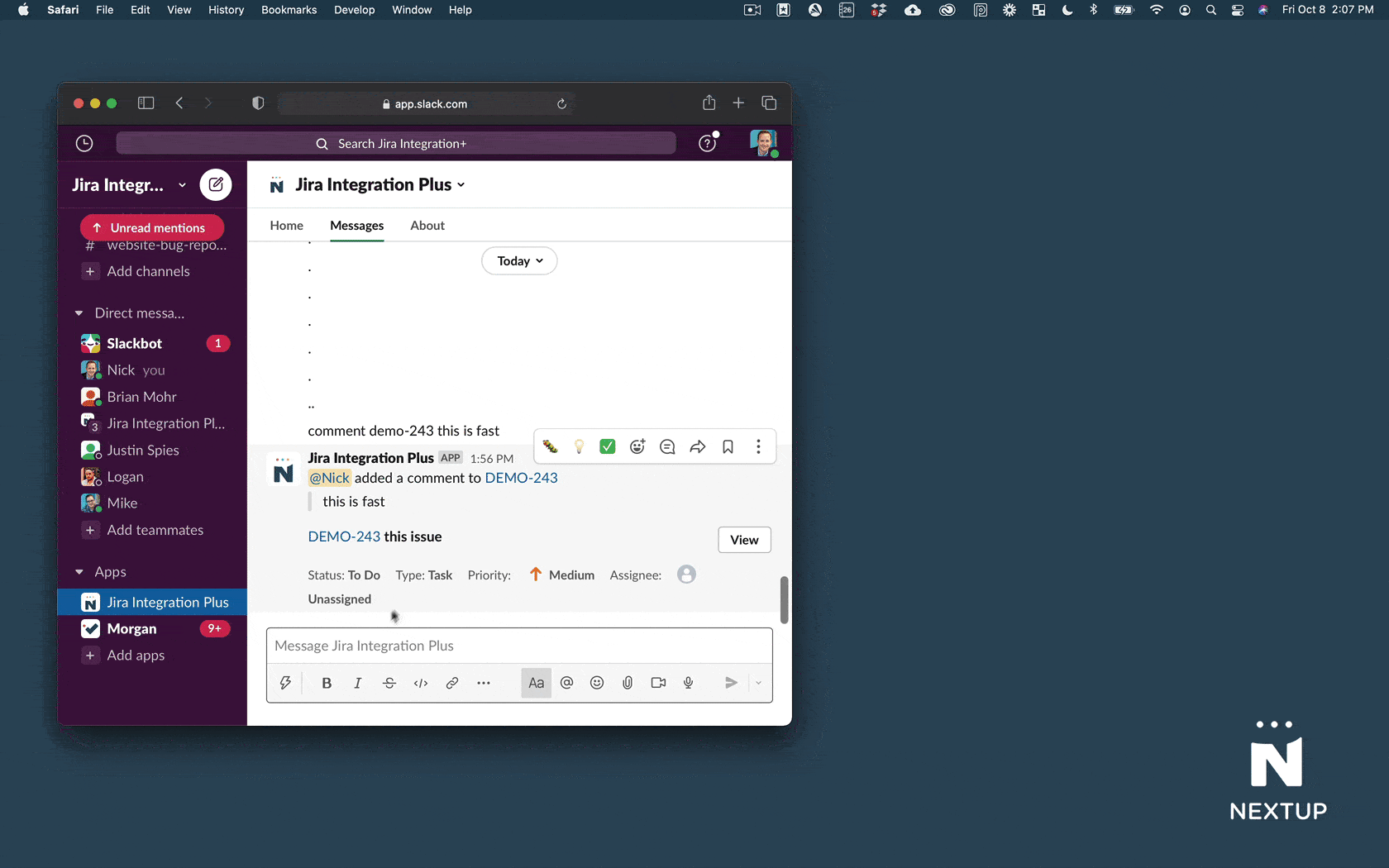Open send options dropdown arrow
The image size is (1389, 868).
[x=758, y=683]
